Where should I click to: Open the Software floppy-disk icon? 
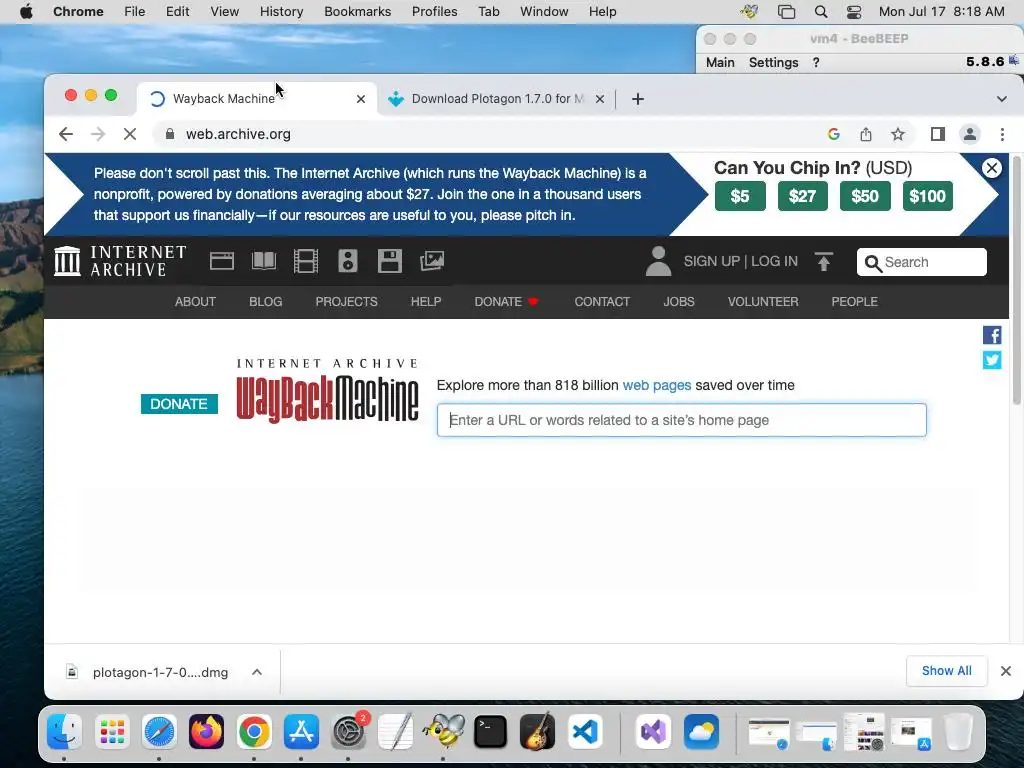(389, 261)
